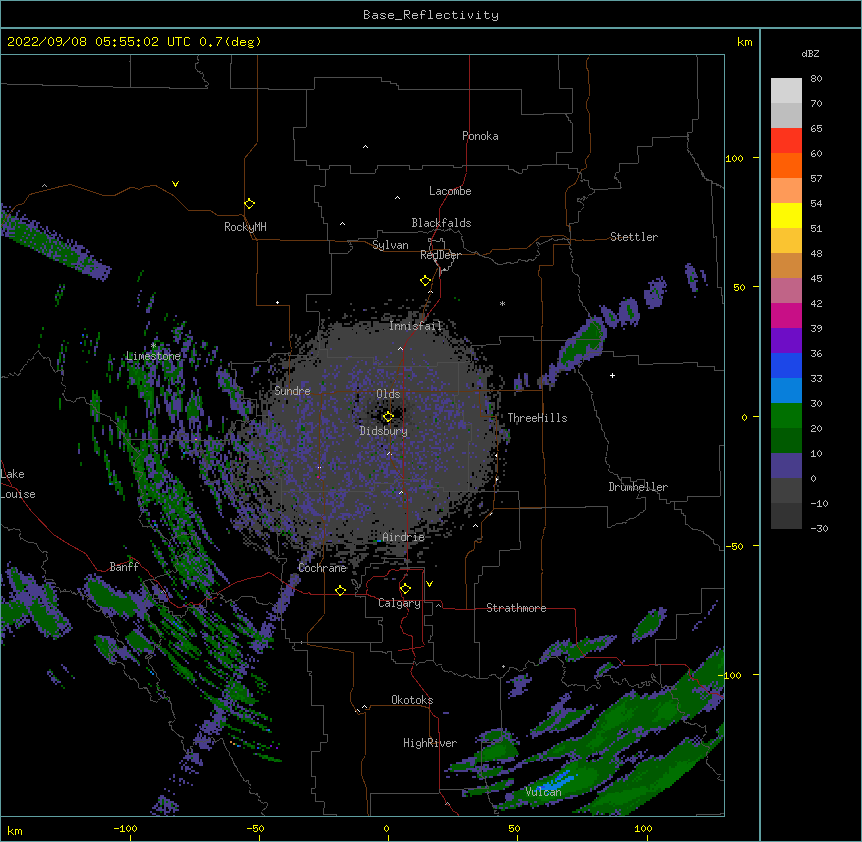The width and height of the screenshot is (862, 842).
Task: Click the Cochrane town label
Action: click(322, 568)
